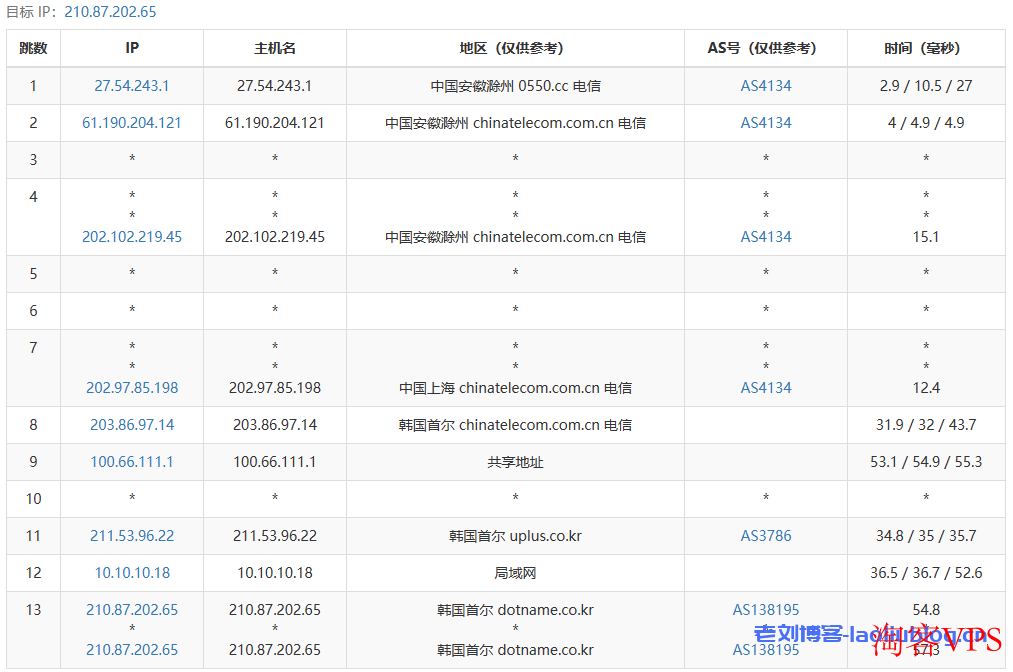This screenshot has height=672, width=1013.
Task: Click time value 12.4 in hop 7
Action: [x=926, y=388]
